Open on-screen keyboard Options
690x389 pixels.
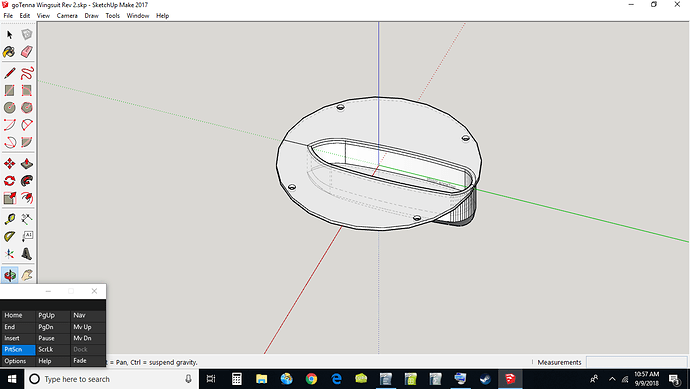pyautogui.click(x=18, y=361)
